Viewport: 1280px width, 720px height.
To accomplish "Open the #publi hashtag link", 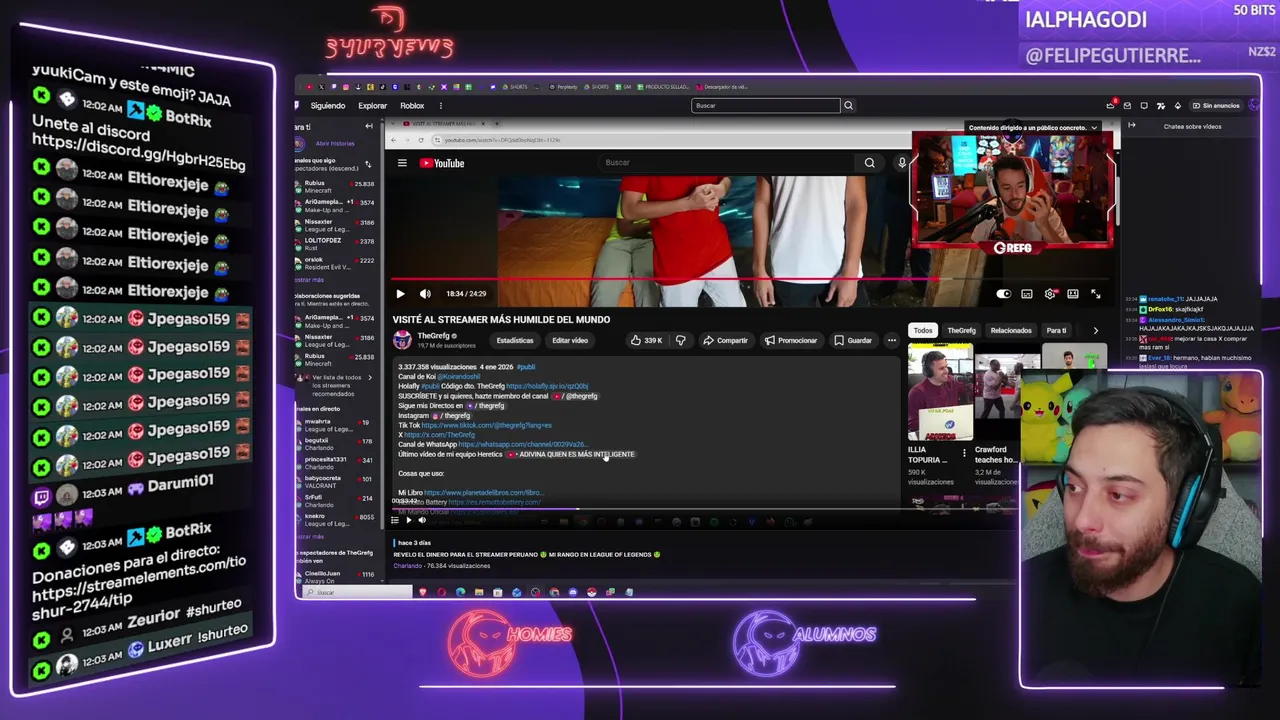I will click(x=526, y=367).
